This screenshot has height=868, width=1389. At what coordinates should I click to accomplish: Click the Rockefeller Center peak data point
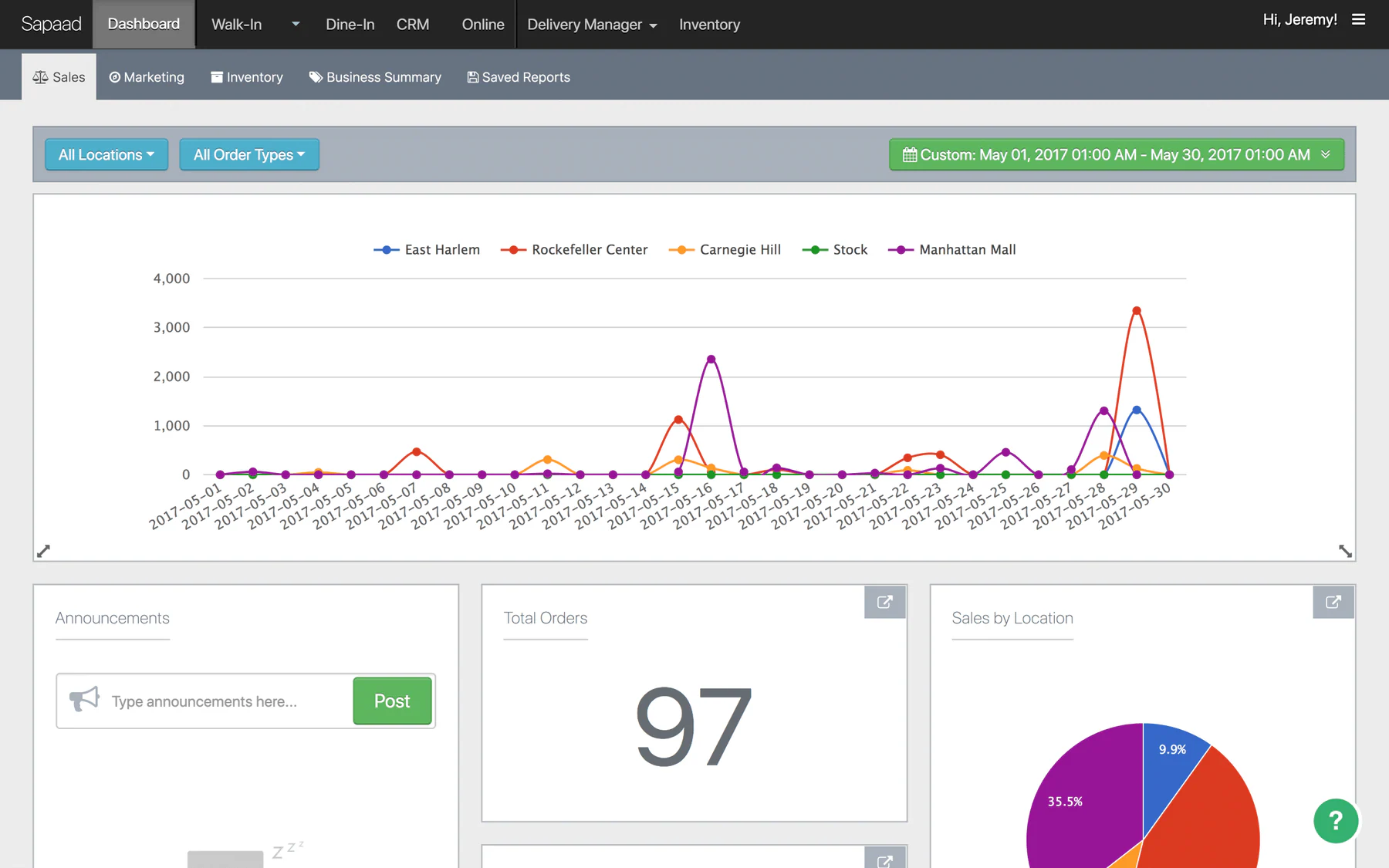1137,311
